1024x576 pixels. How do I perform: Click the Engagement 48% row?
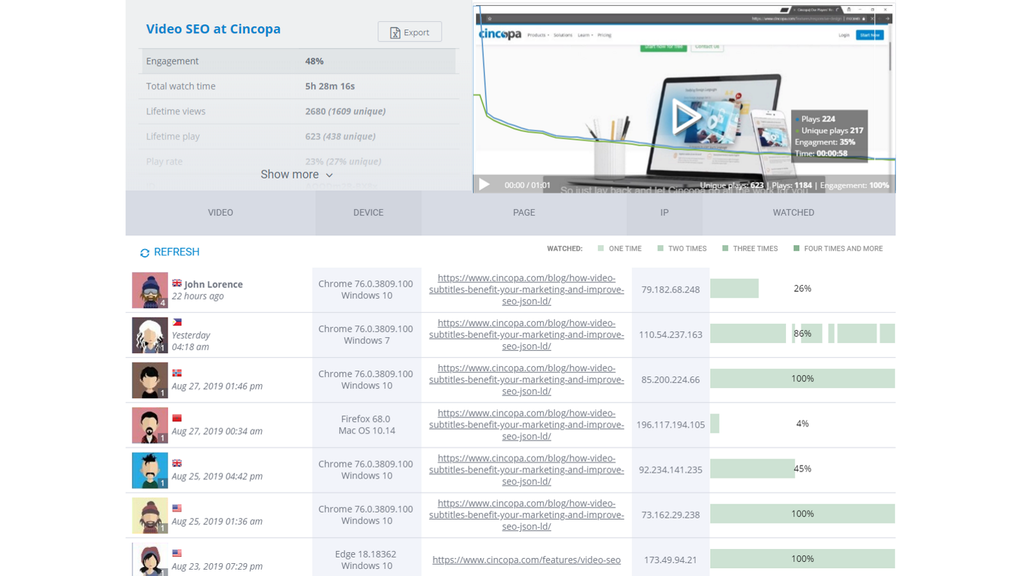tap(298, 61)
